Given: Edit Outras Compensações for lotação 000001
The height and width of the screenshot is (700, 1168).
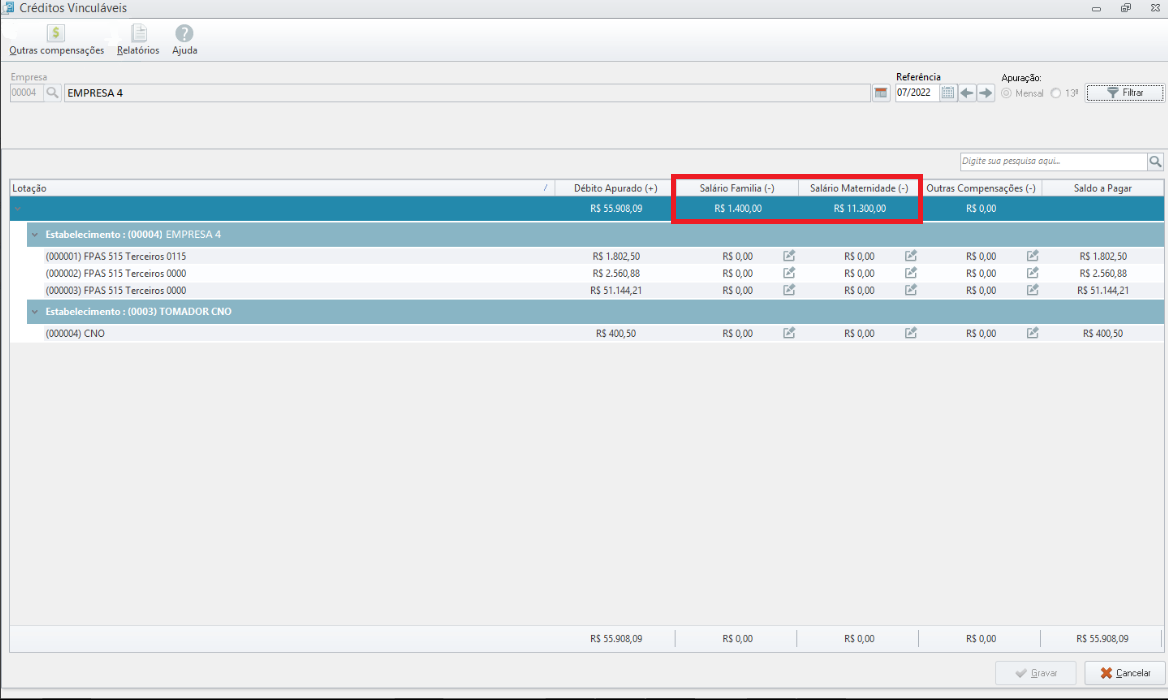Looking at the screenshot, I should pos(1032,255).
